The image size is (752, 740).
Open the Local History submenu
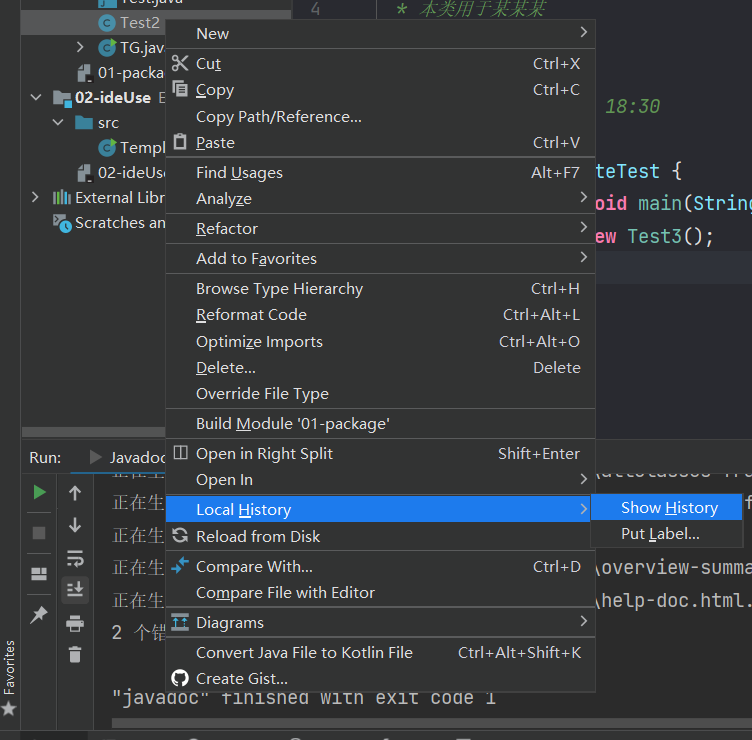tap(378, 509)
